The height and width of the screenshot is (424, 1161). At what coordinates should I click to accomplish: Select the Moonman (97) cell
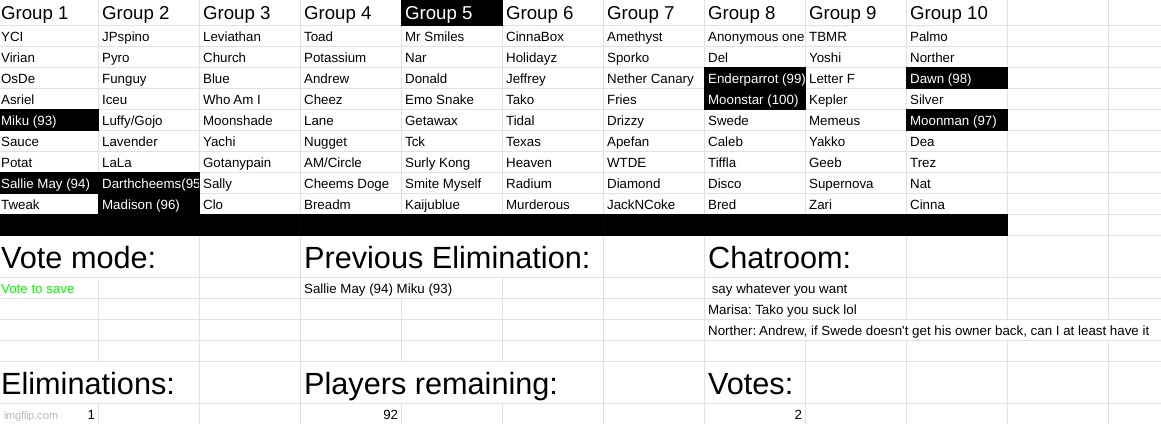(x=956, y=121)
